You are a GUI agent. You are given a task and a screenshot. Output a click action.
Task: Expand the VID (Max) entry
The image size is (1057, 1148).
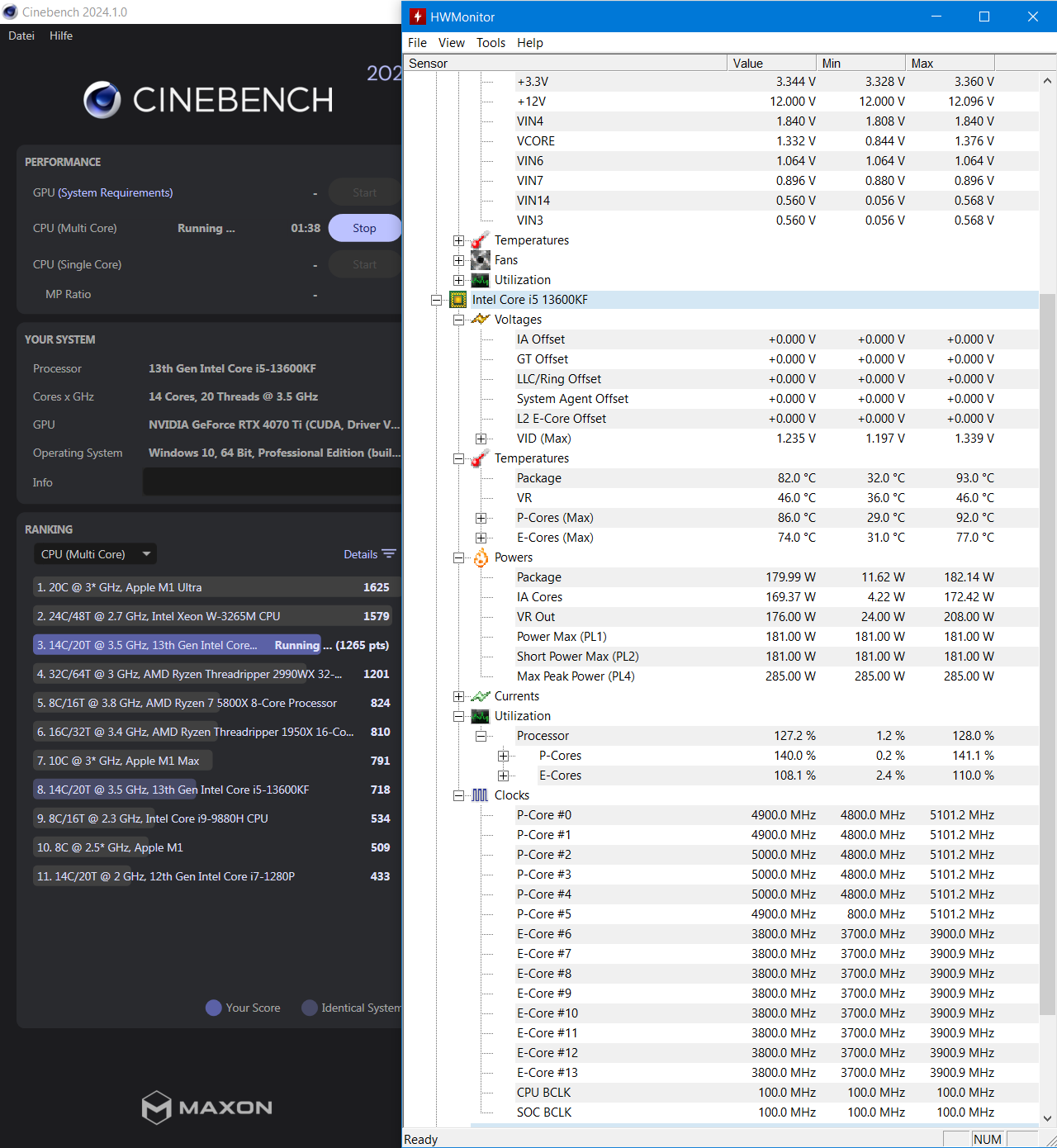point(481,439)
